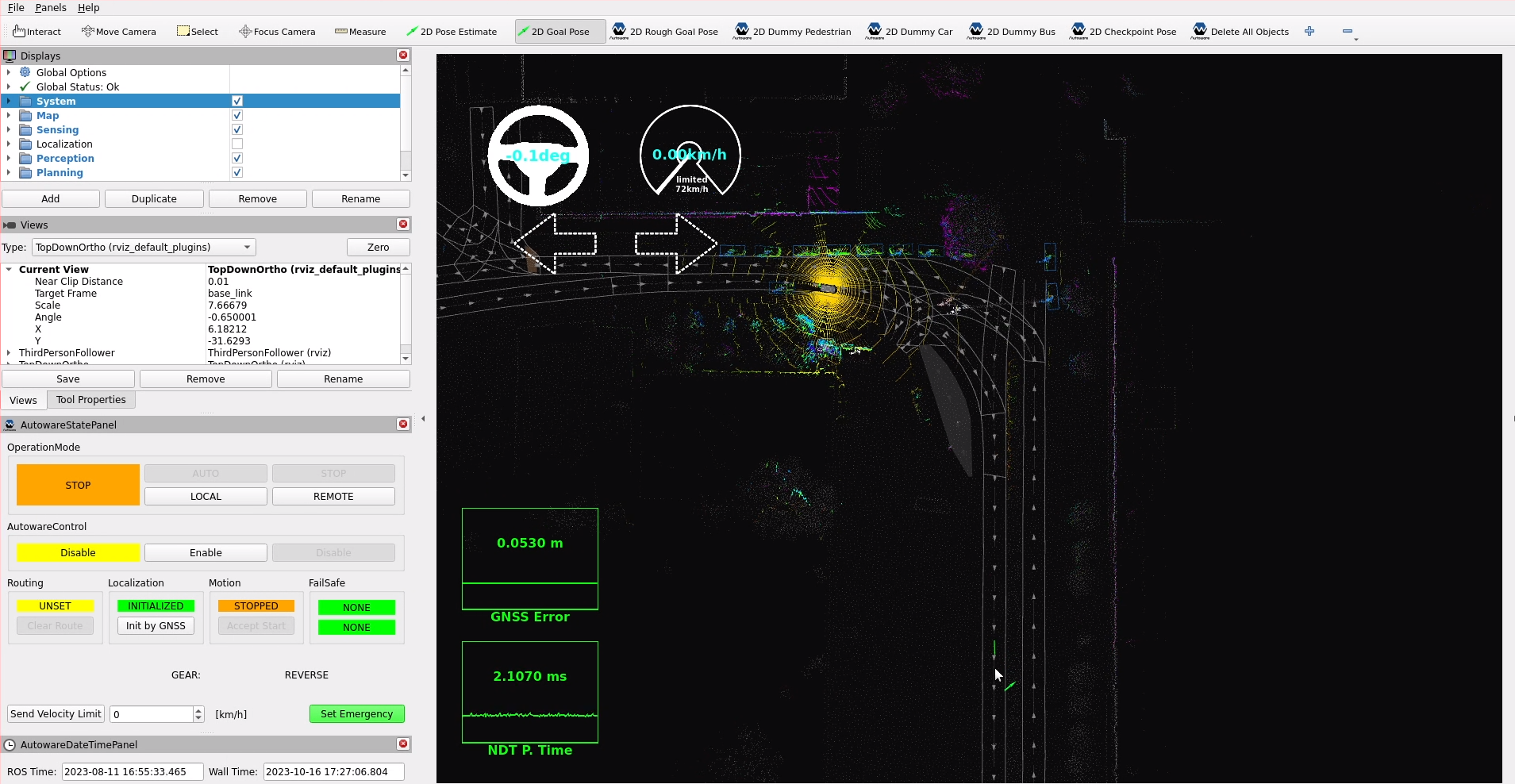Click the Init by GNSS button
This screenshot has height=784, width=1515.
pos(156,626)
